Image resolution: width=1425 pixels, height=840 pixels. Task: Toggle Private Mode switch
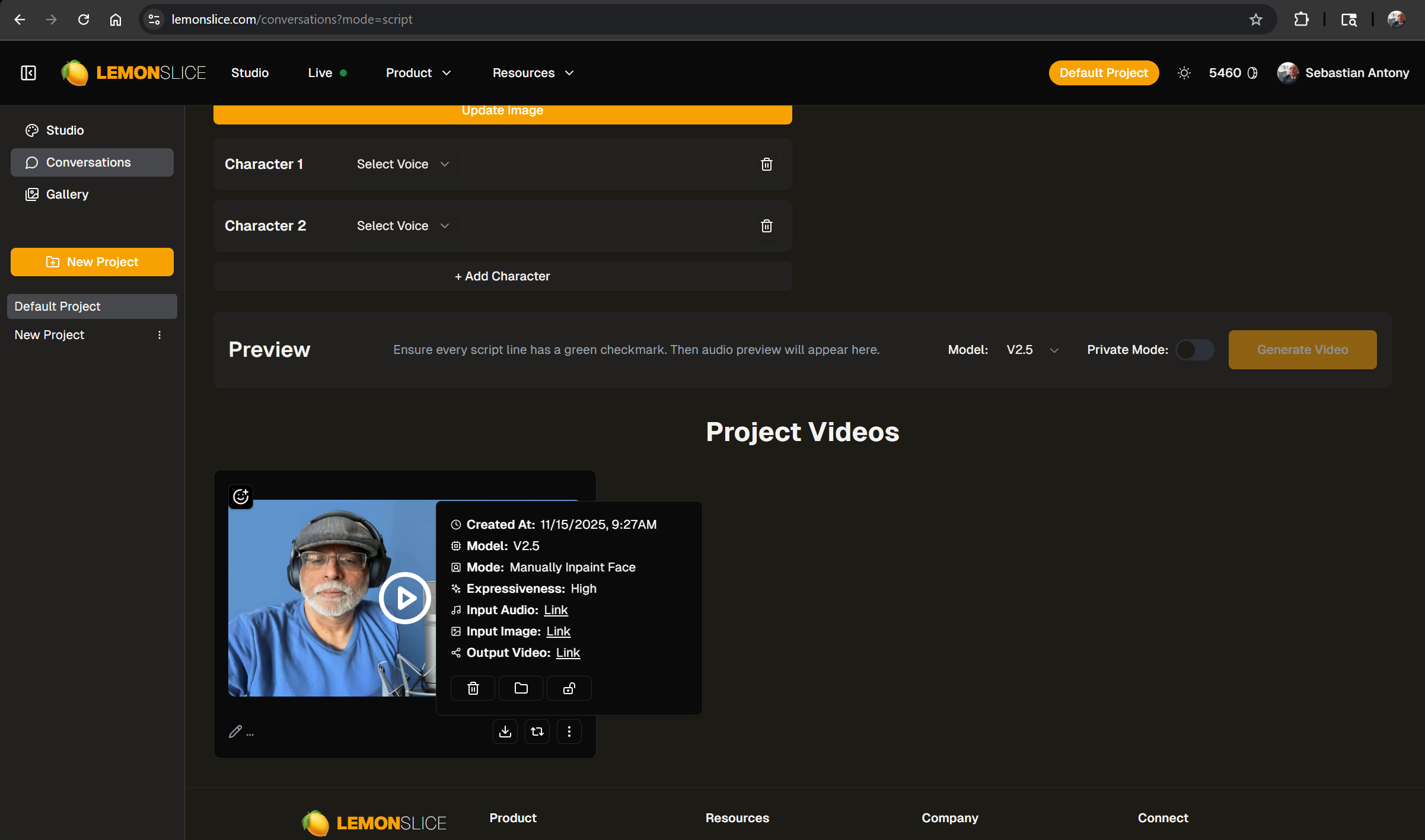point(1194,350)
